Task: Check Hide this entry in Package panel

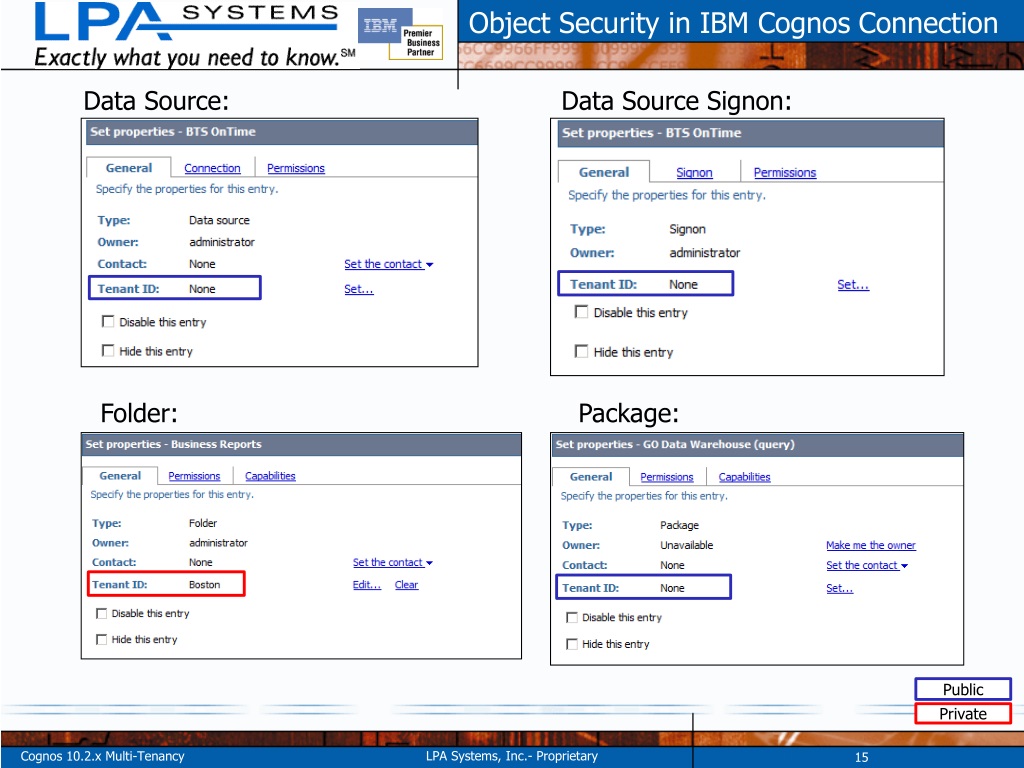Action: pos(572,644)
